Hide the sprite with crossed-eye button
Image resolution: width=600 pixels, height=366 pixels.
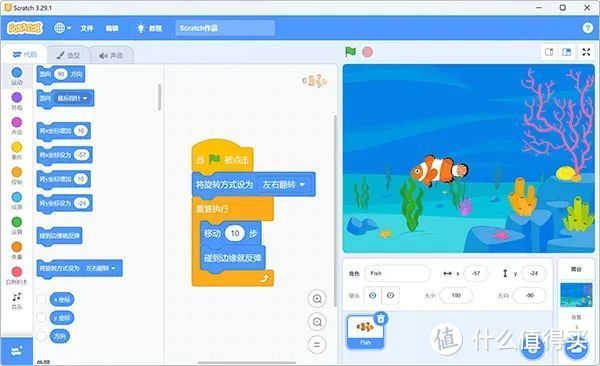tap(390, 295)
